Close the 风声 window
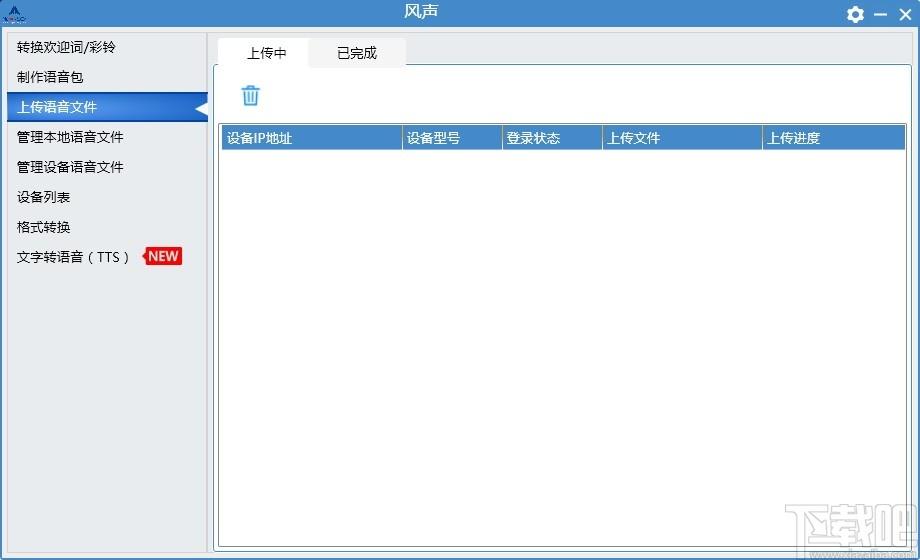Screen dimensions: 920x560 click(x=905, y=14)
